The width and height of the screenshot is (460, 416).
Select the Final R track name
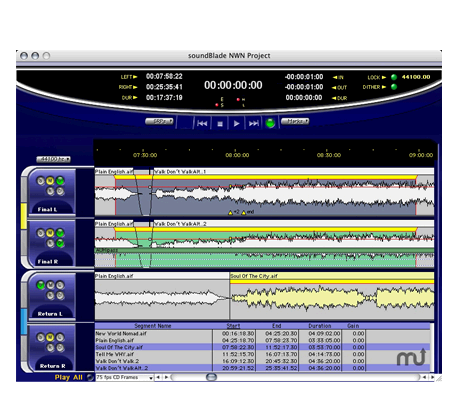point(48,262)
